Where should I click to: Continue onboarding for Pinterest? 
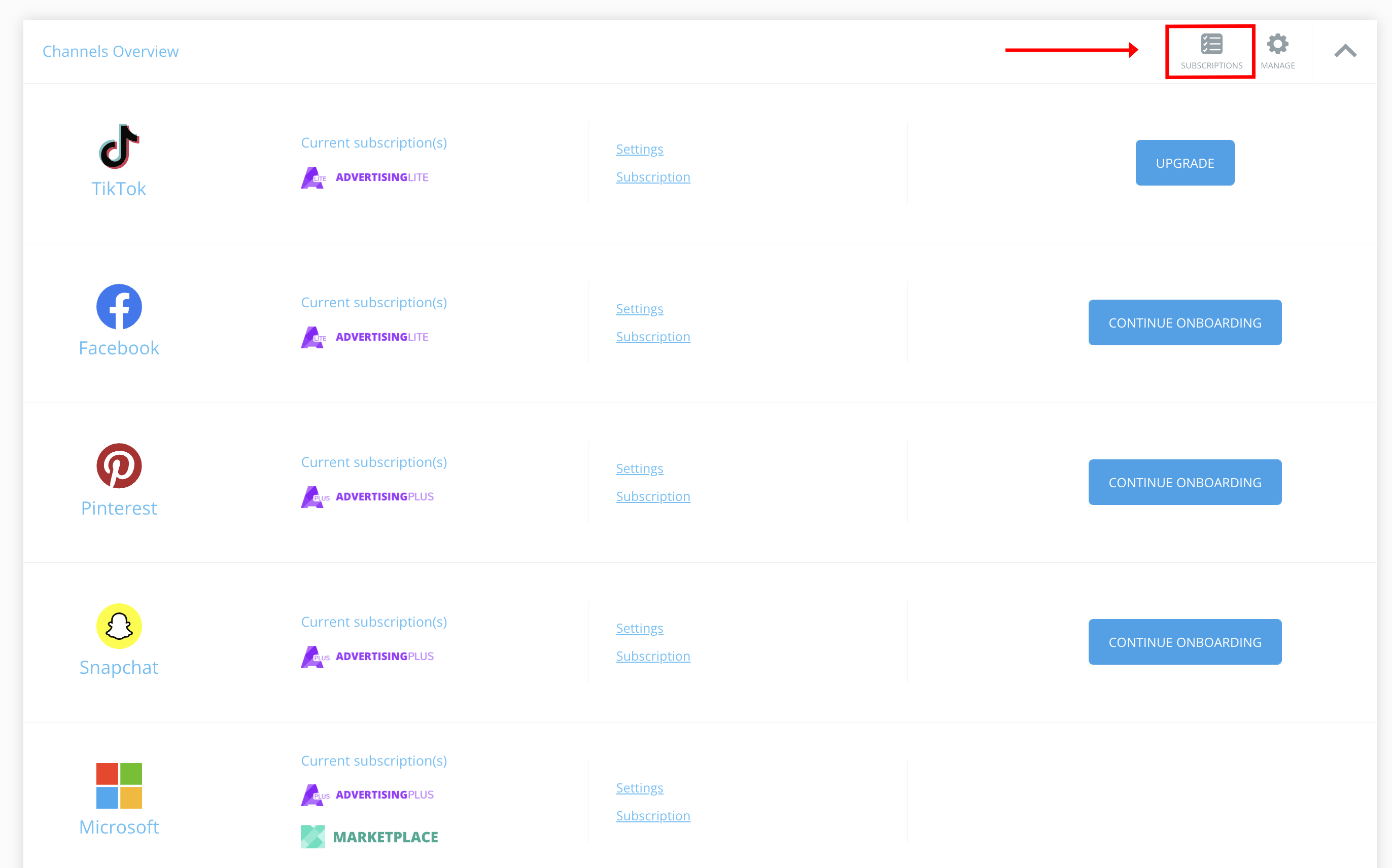pos(1185,482)
